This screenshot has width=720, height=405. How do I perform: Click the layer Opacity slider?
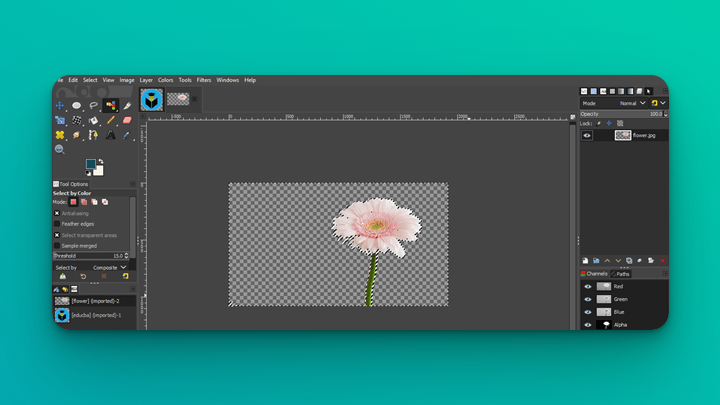[620, 114]
